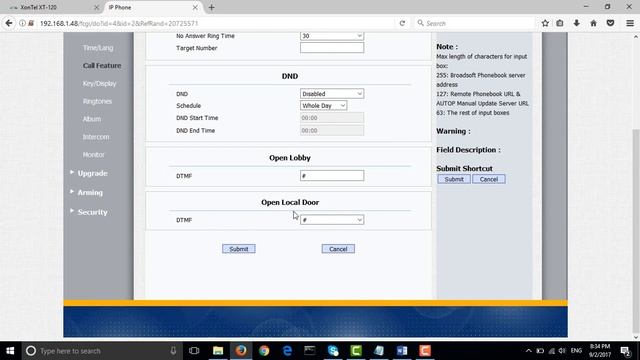Open the Firefox hamburger menu
The height and width of the screenshot is (360, 640).
[x=630, y=23]
